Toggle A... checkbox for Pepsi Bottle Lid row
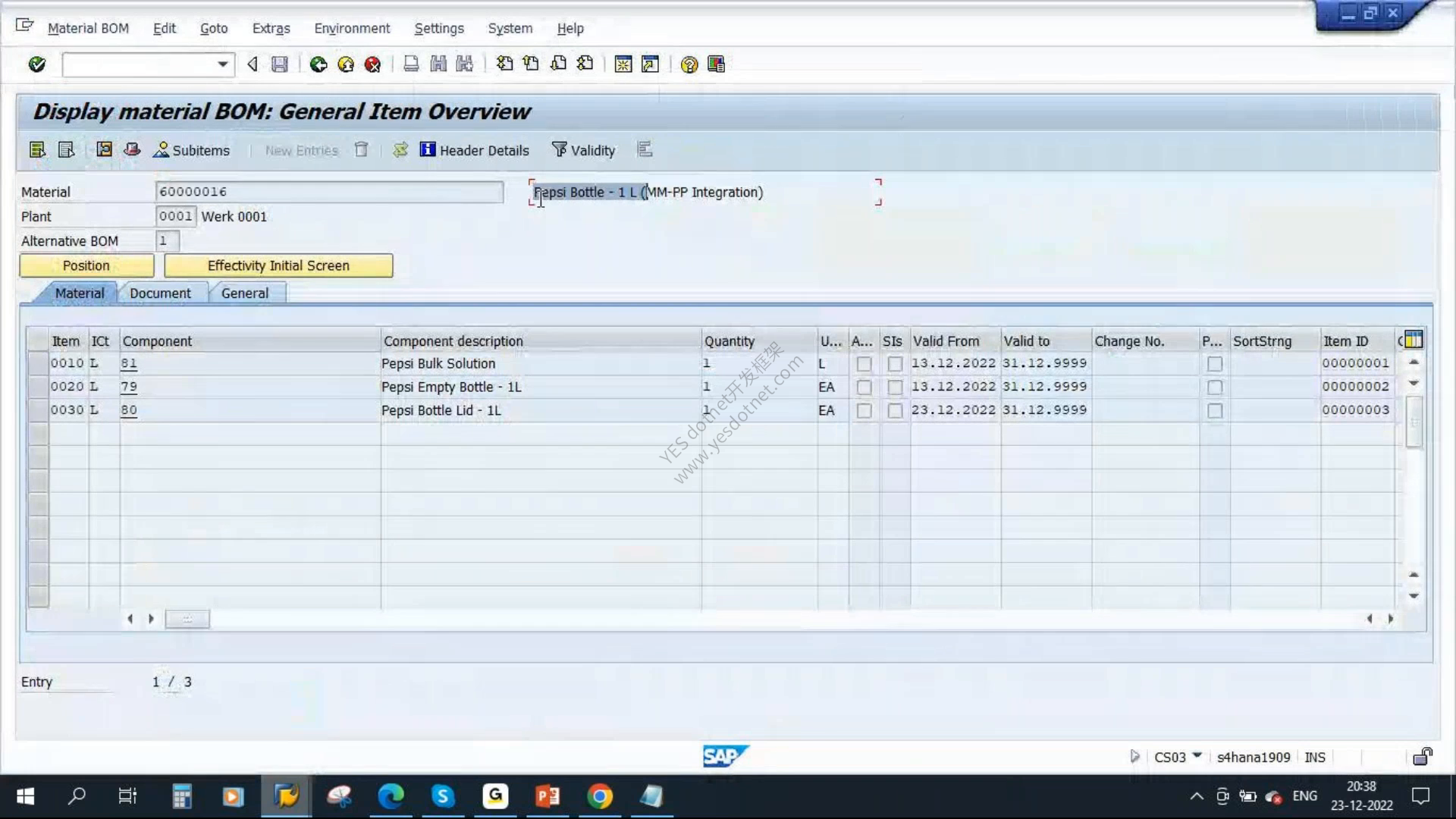Image resolution: width=1456 pixels, height=819 pixels. pos(864,411)
